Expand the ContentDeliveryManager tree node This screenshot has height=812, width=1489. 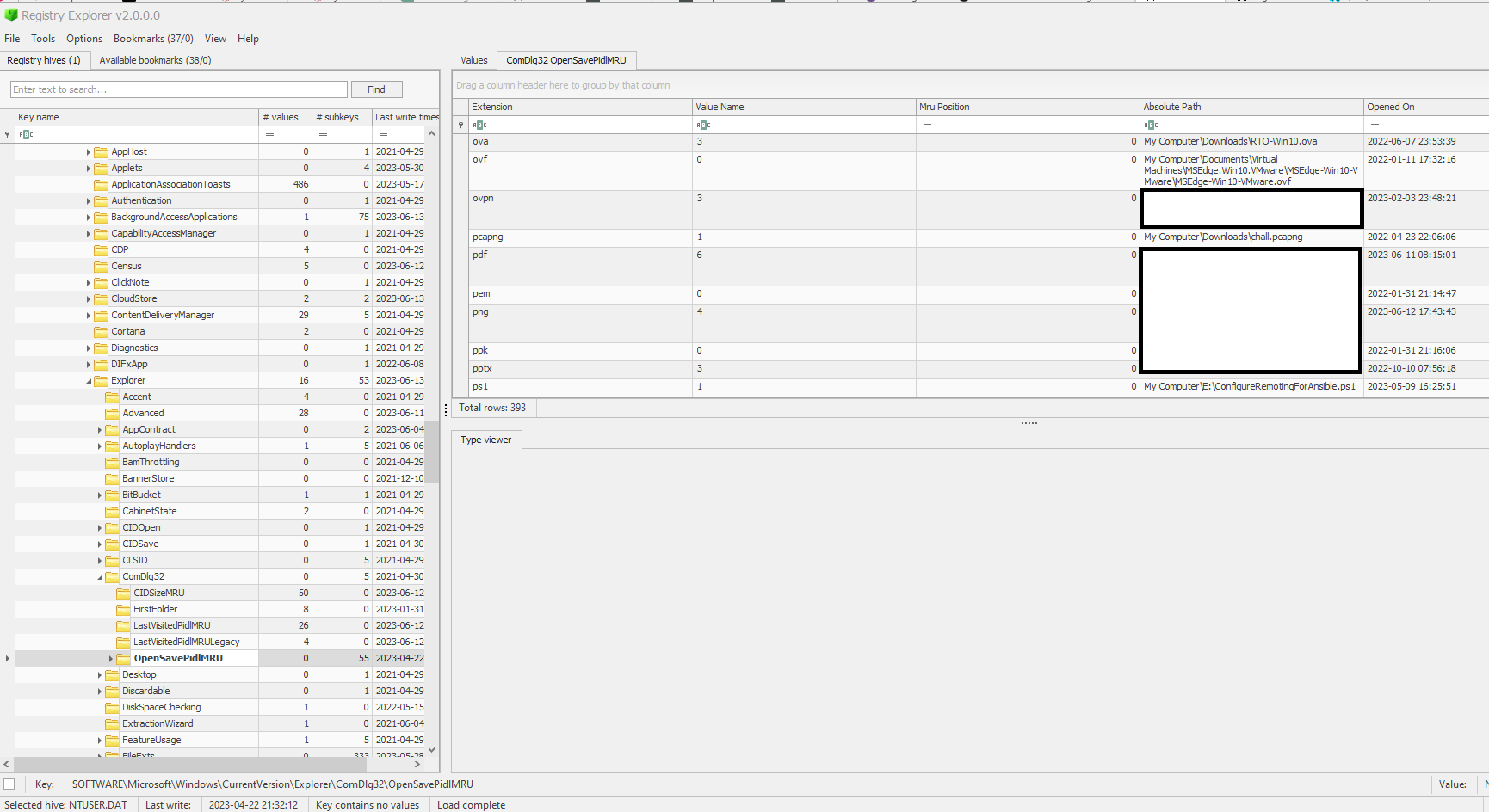click(88, 315)
